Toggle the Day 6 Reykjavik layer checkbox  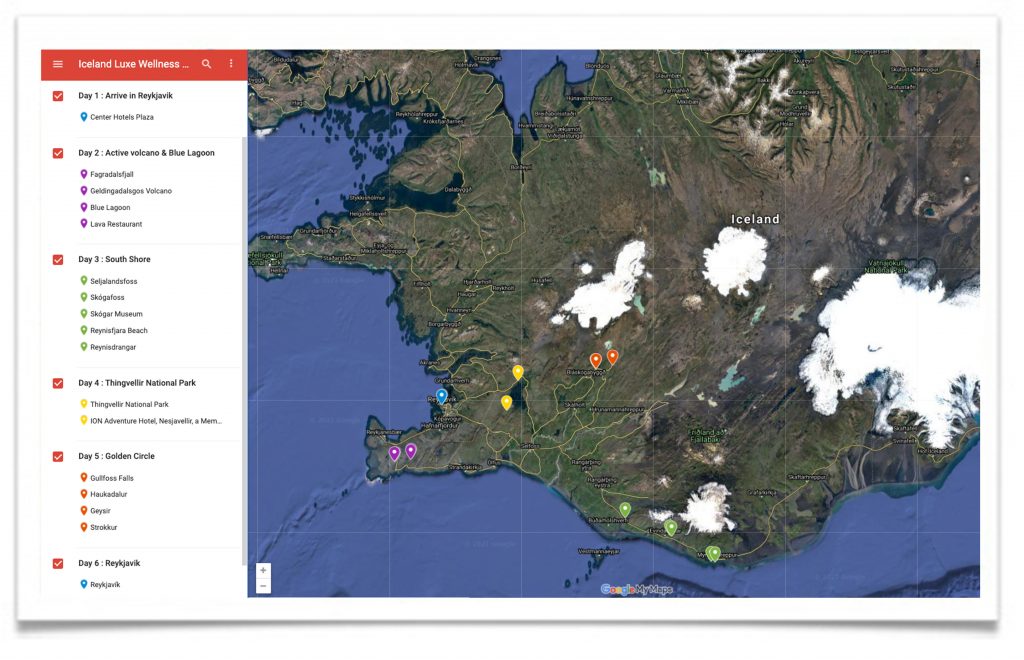[x=58, y=563]
